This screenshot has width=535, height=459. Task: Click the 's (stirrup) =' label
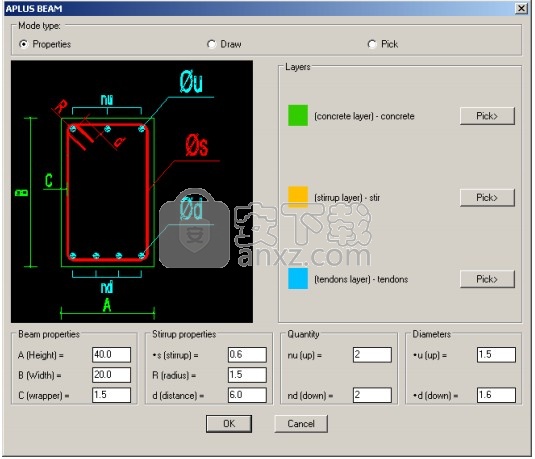coord(175,355)
